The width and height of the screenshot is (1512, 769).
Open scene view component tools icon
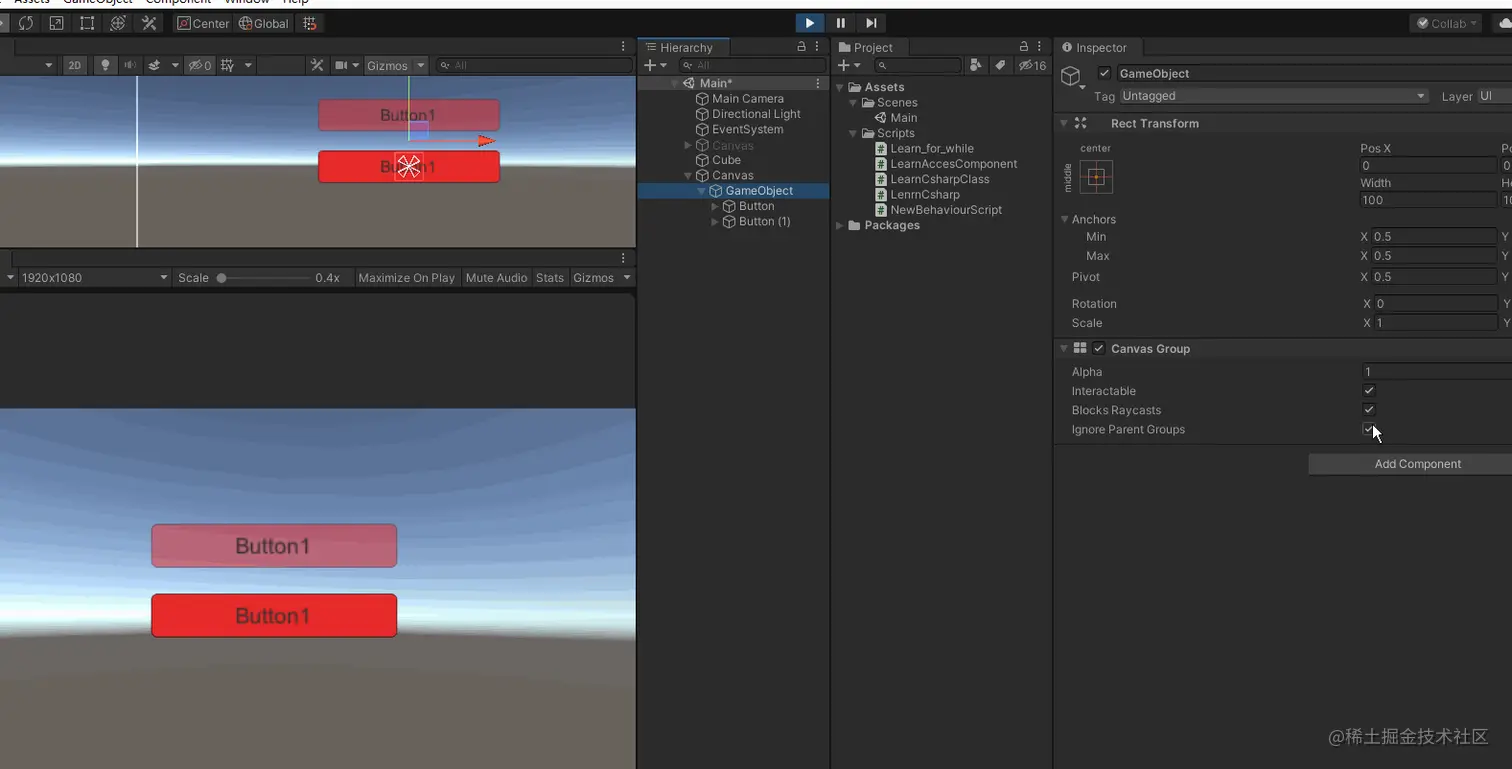pos(317,65)
